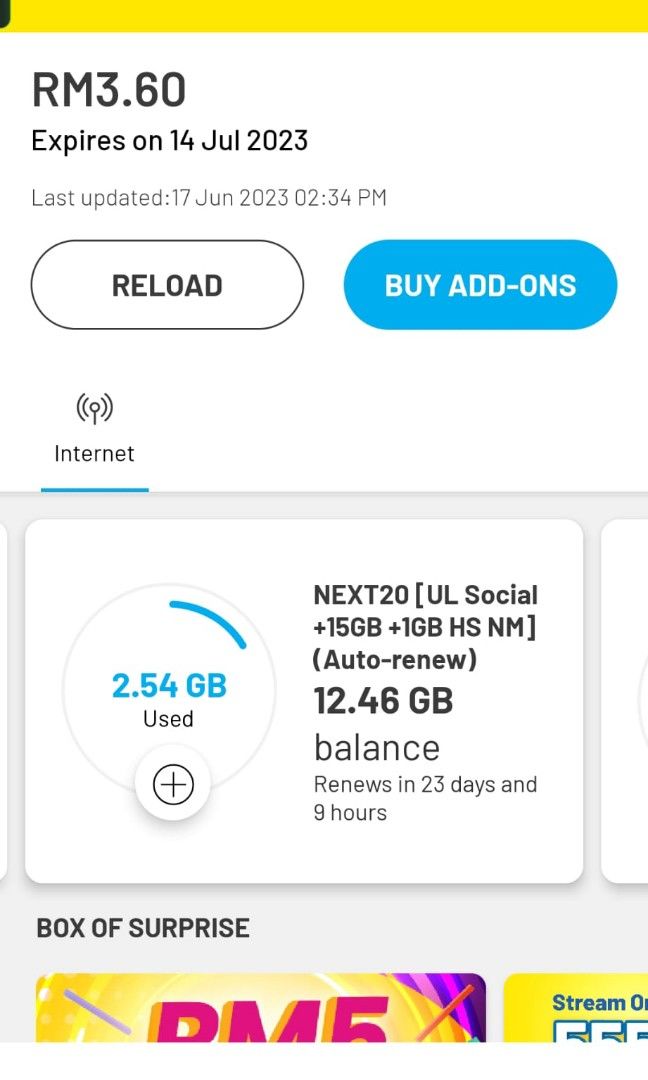Tap the Internet antenna signal icon

click(94, 408)
